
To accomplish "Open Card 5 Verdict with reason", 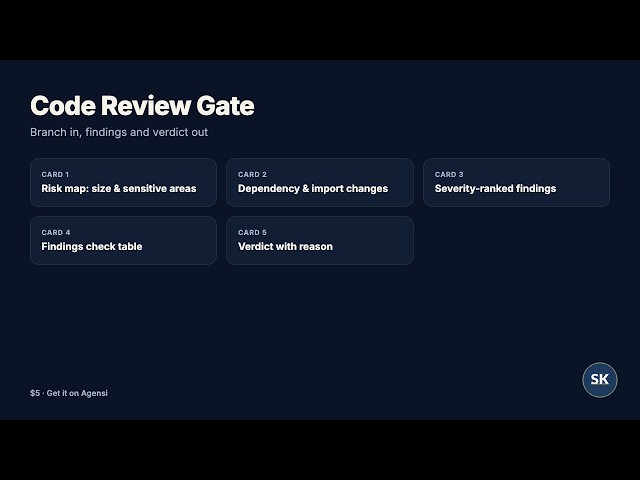I will (320, 240).
